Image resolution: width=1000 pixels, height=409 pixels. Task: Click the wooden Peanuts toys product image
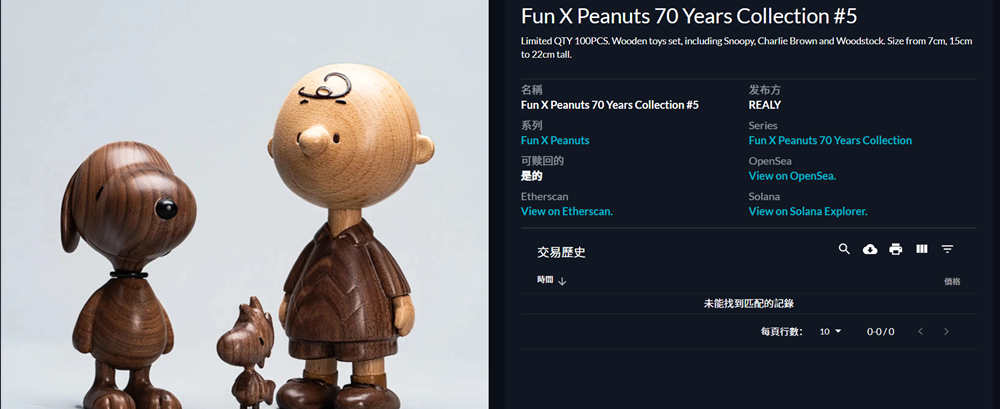pos(244,204)
